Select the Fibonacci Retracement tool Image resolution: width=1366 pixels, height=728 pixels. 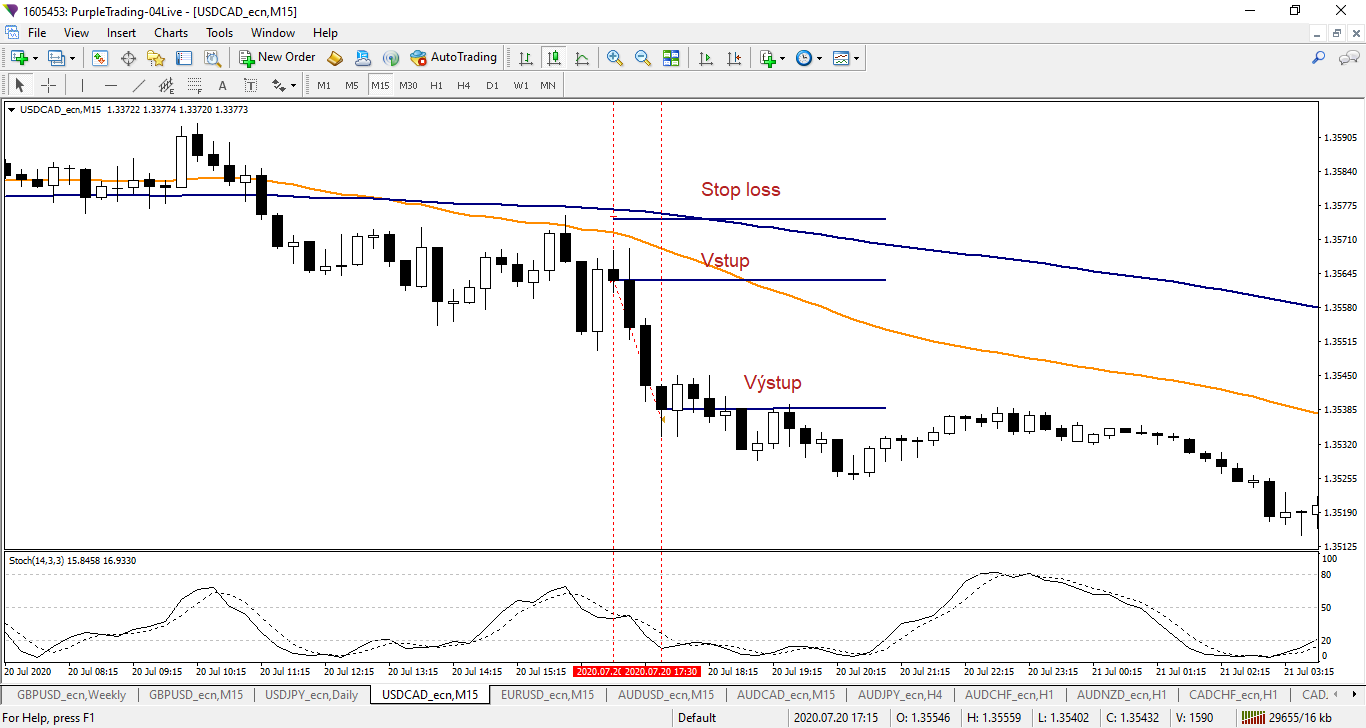pyautogui.click(x=195, y=85)
